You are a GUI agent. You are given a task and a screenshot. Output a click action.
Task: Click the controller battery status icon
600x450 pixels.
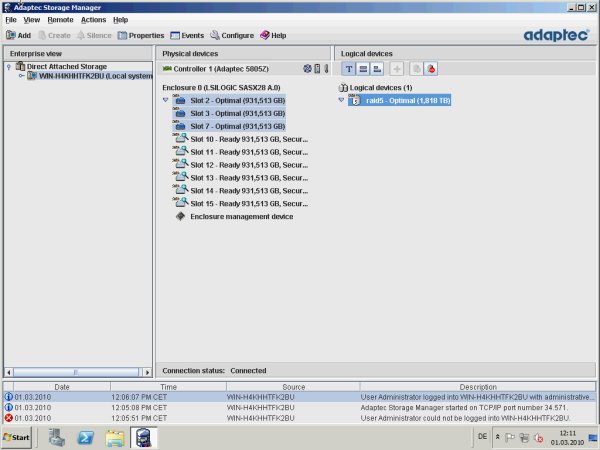click(317, 68)
